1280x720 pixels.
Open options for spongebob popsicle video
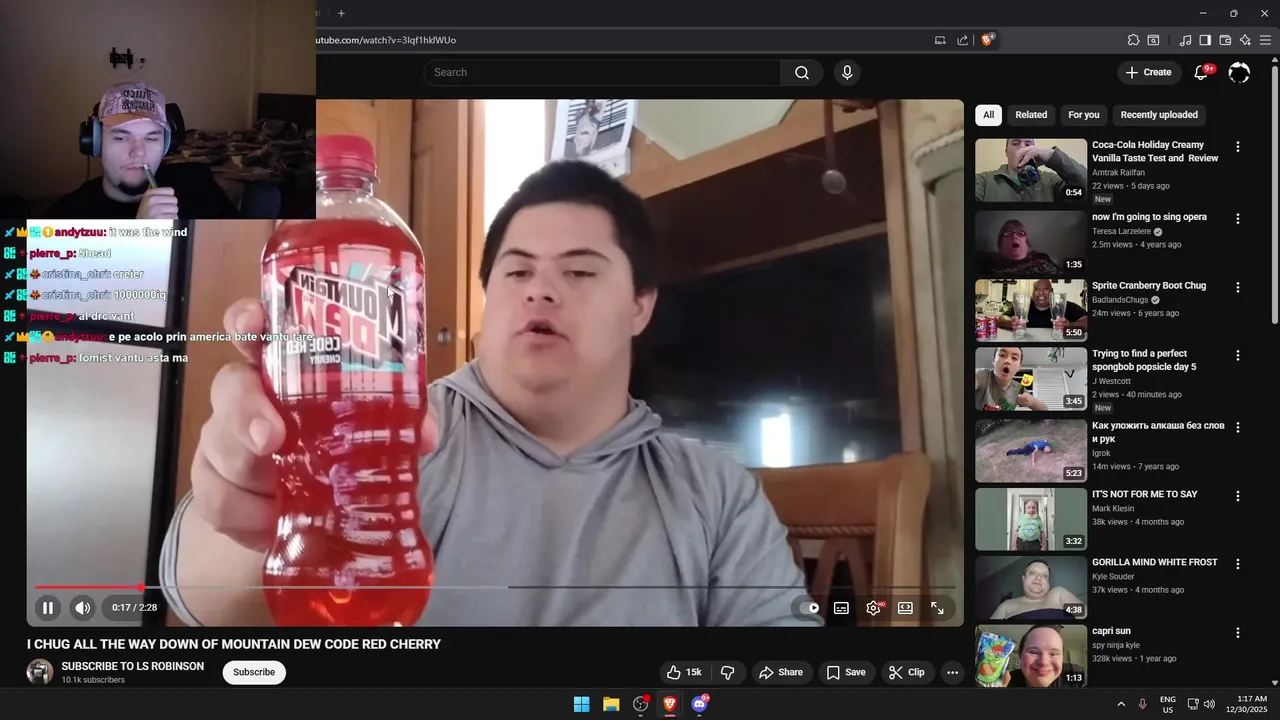tap(1238, 355)
